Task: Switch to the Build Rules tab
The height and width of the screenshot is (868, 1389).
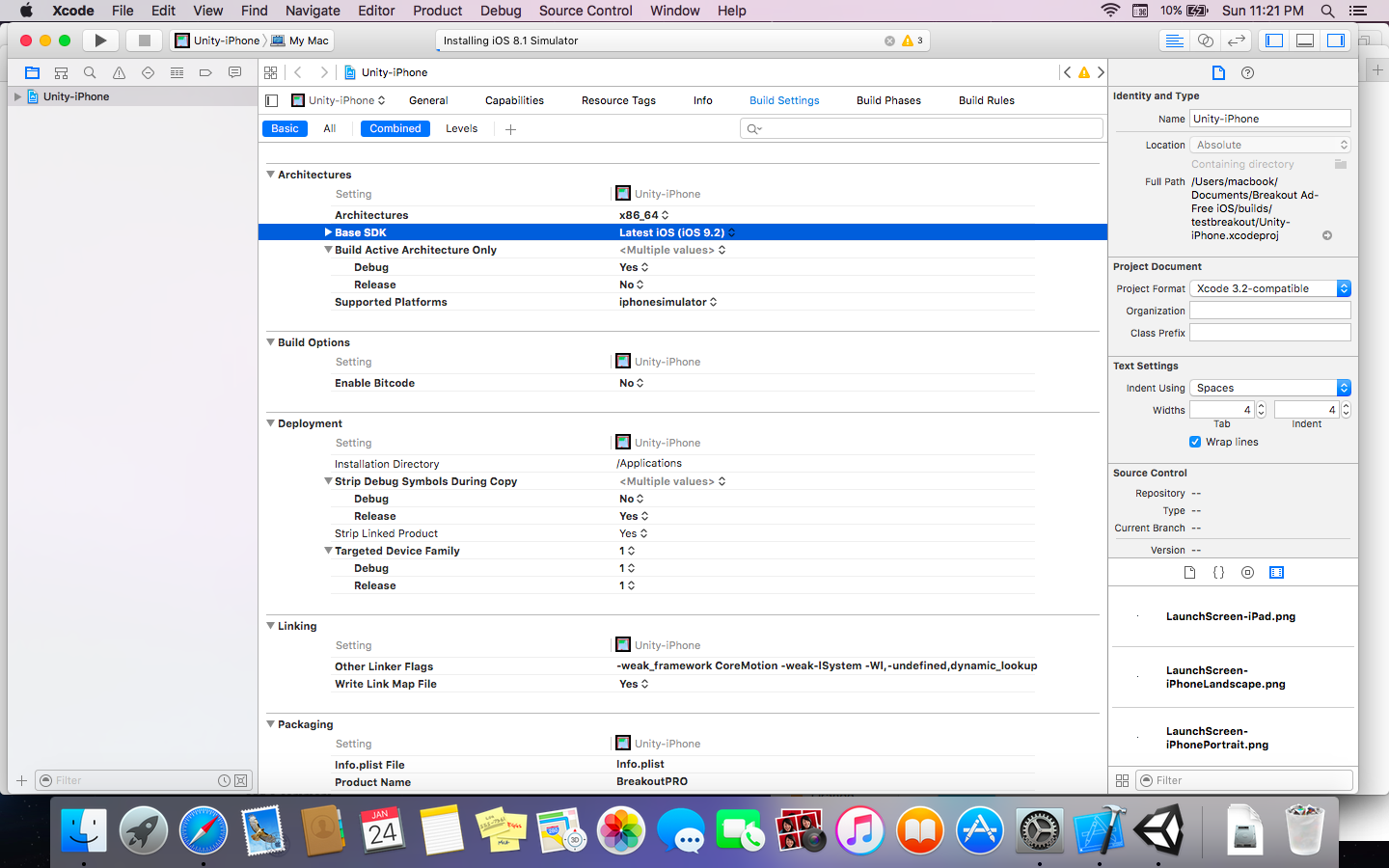Action: point(987,100)
